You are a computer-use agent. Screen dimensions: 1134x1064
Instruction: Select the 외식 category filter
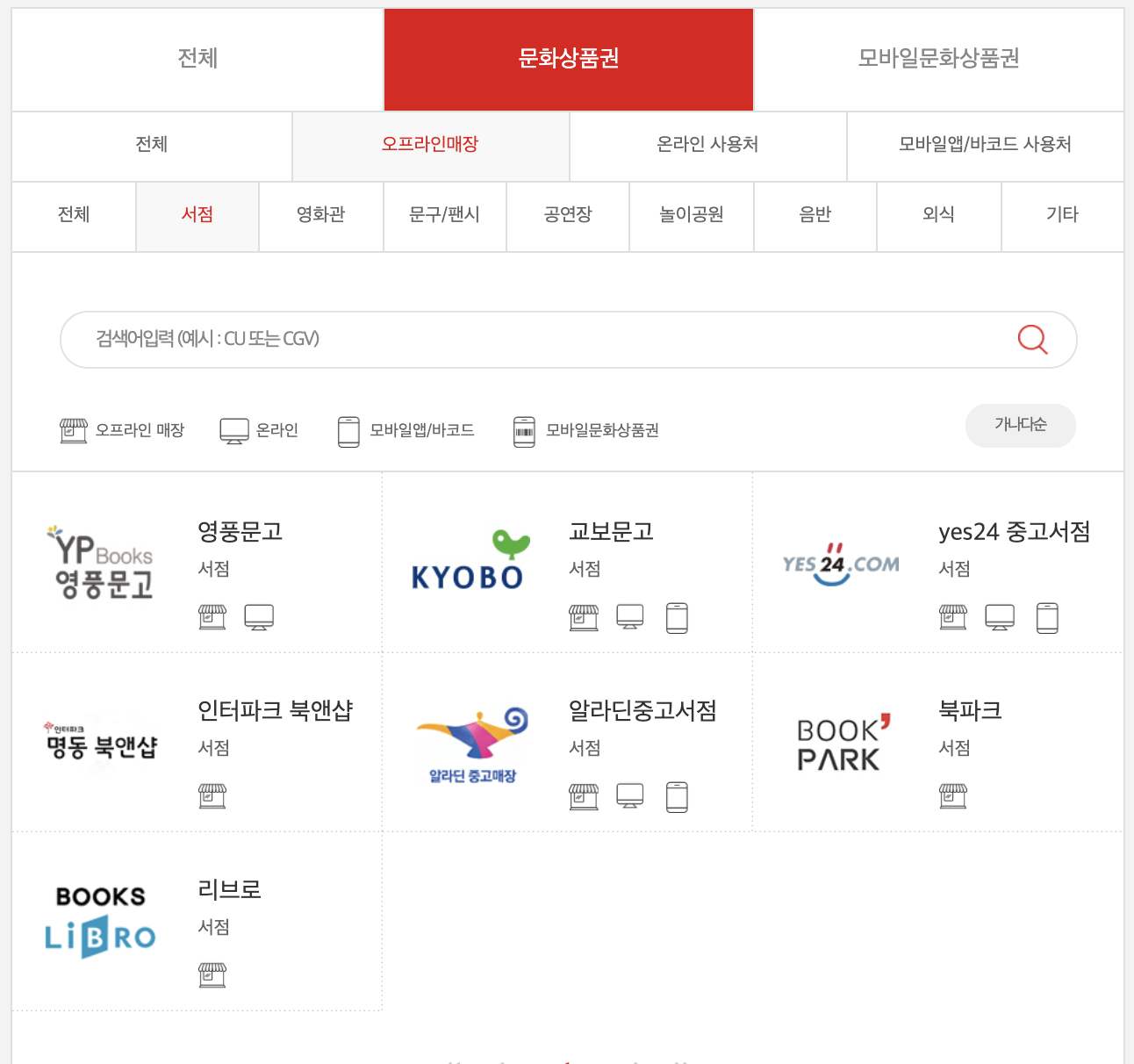(938, 216)
